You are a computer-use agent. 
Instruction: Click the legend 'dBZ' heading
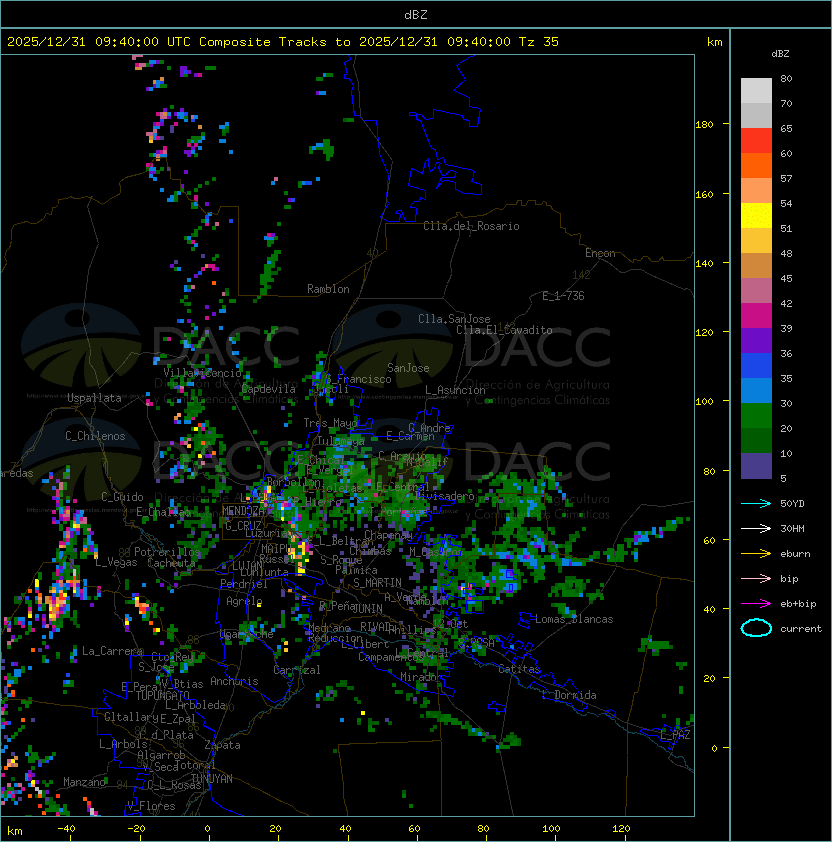point(780,54)
